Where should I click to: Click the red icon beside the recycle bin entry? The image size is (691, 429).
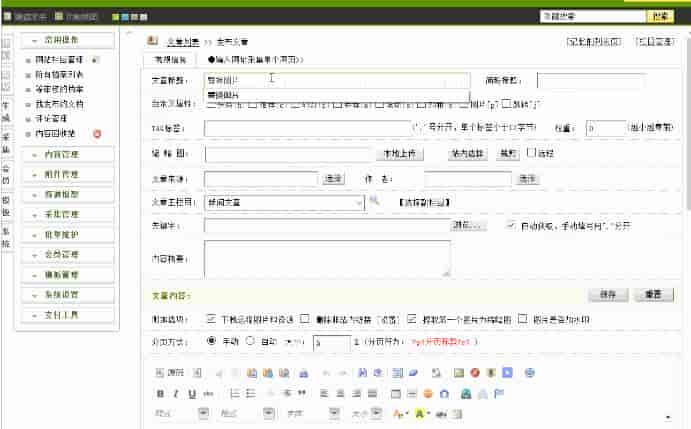click(97, 133)
